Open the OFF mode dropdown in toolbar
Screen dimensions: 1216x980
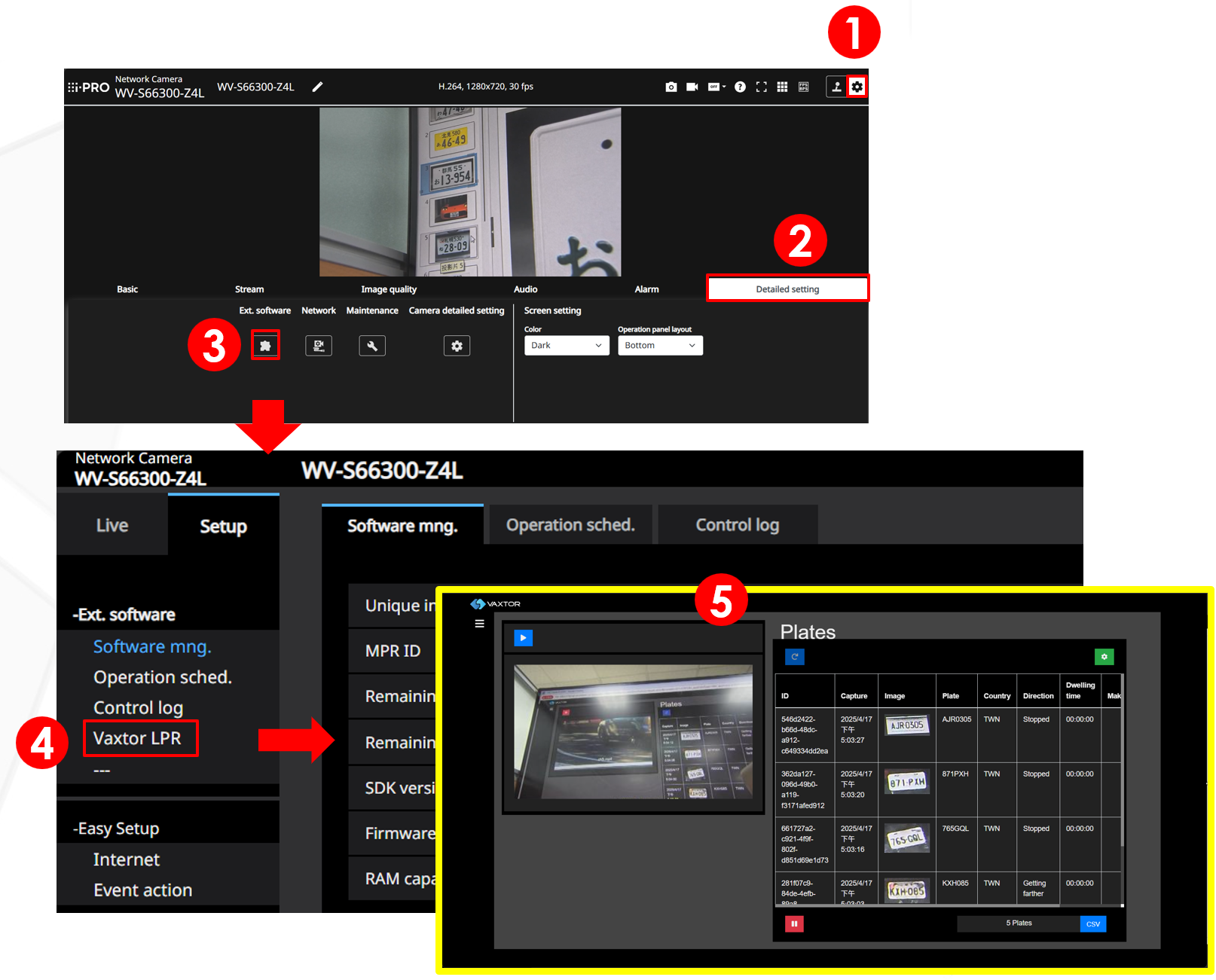[716, 87]
